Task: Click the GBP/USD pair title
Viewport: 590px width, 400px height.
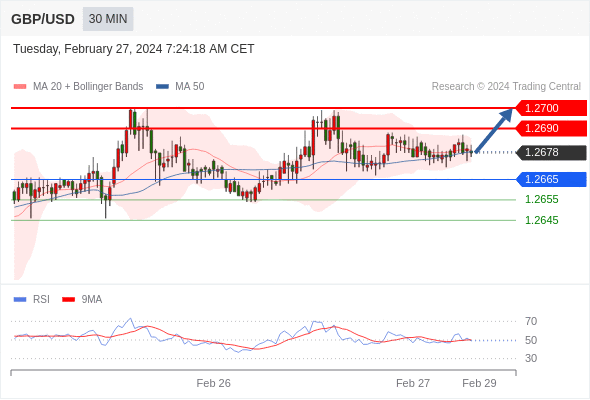Action: (x=43, y=19)
